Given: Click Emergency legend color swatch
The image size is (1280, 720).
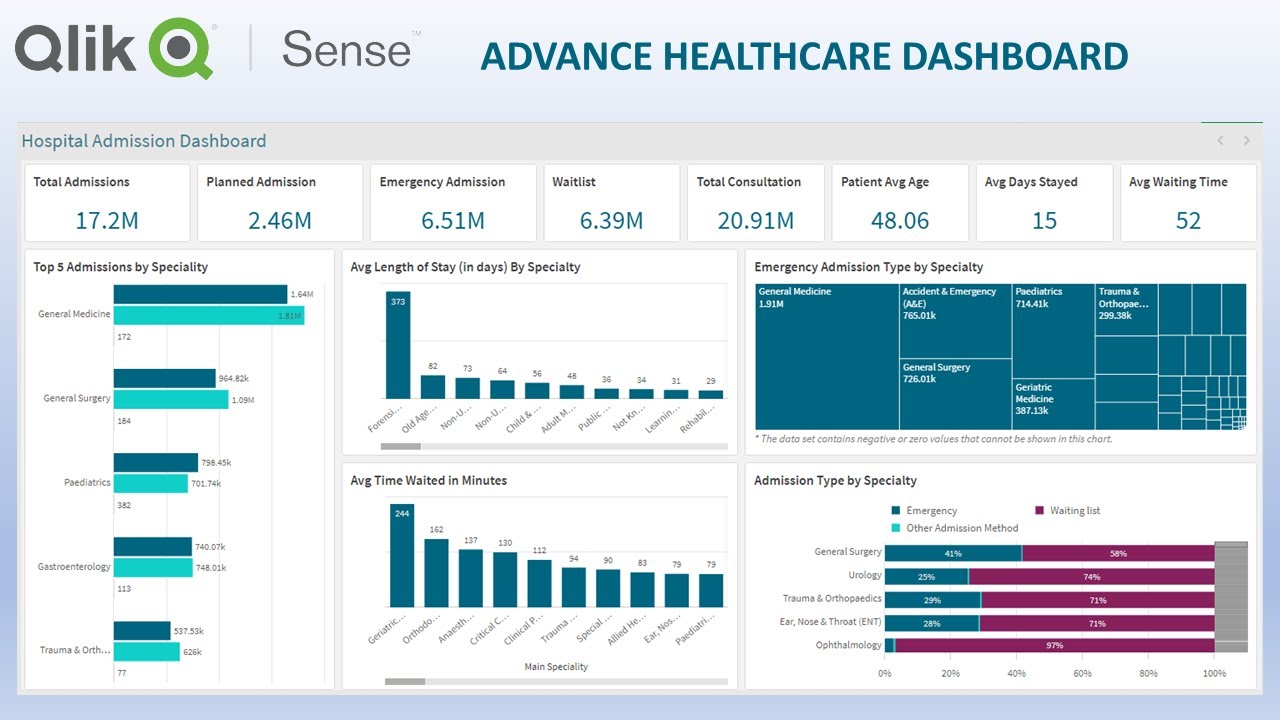Looking at the screenshot, I should (x=896, y=511).
